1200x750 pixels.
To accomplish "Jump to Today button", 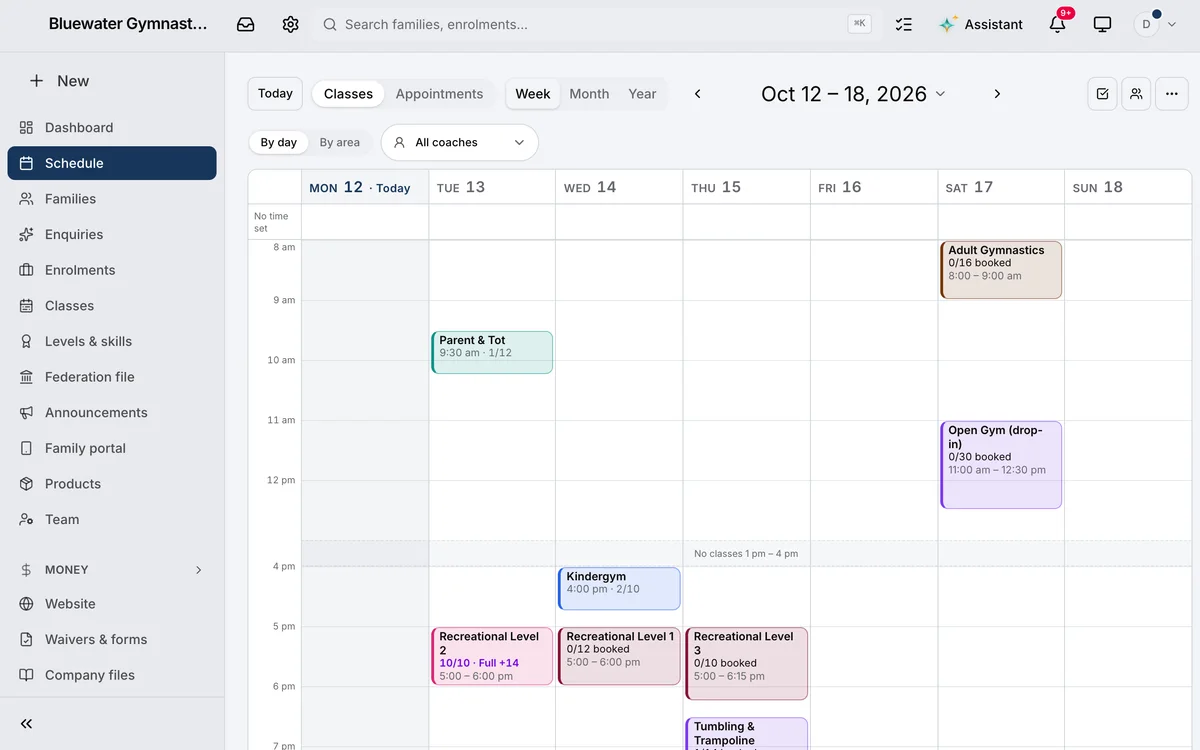I will click(275, 93).
